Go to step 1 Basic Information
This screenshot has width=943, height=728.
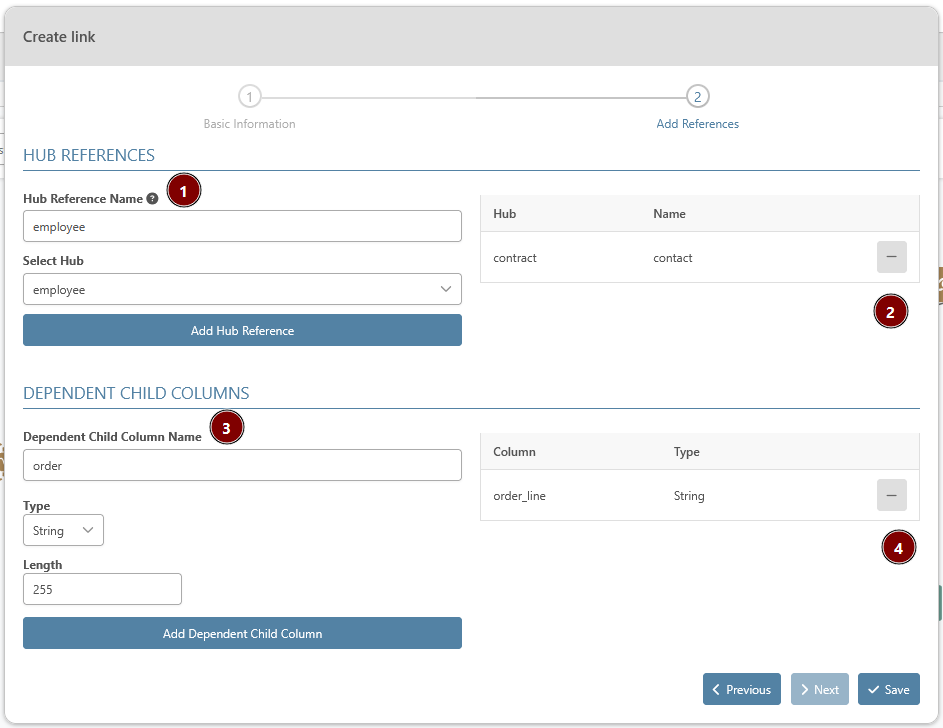click(x=249, y=97)
